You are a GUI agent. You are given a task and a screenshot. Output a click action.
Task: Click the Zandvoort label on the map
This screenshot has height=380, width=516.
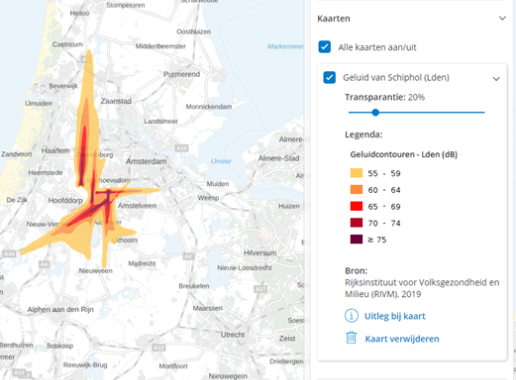coord(16,154)
